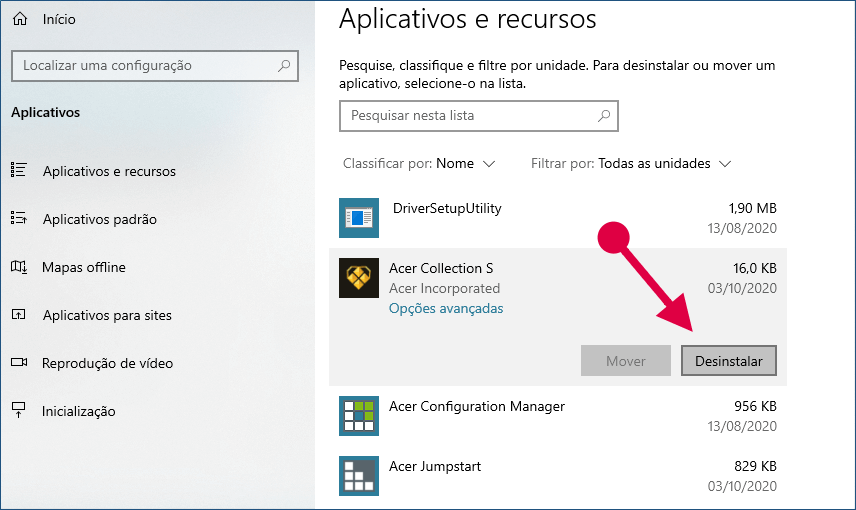Click the 956 KB size value
Image resolution: width=856 pixels, height=510 pixels.
click(x=755, y=406)
